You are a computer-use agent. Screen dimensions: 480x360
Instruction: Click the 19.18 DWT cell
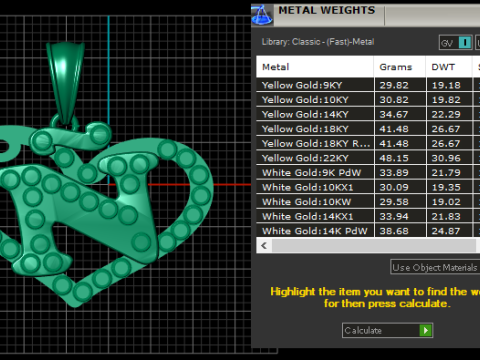(x=449, y=85)
